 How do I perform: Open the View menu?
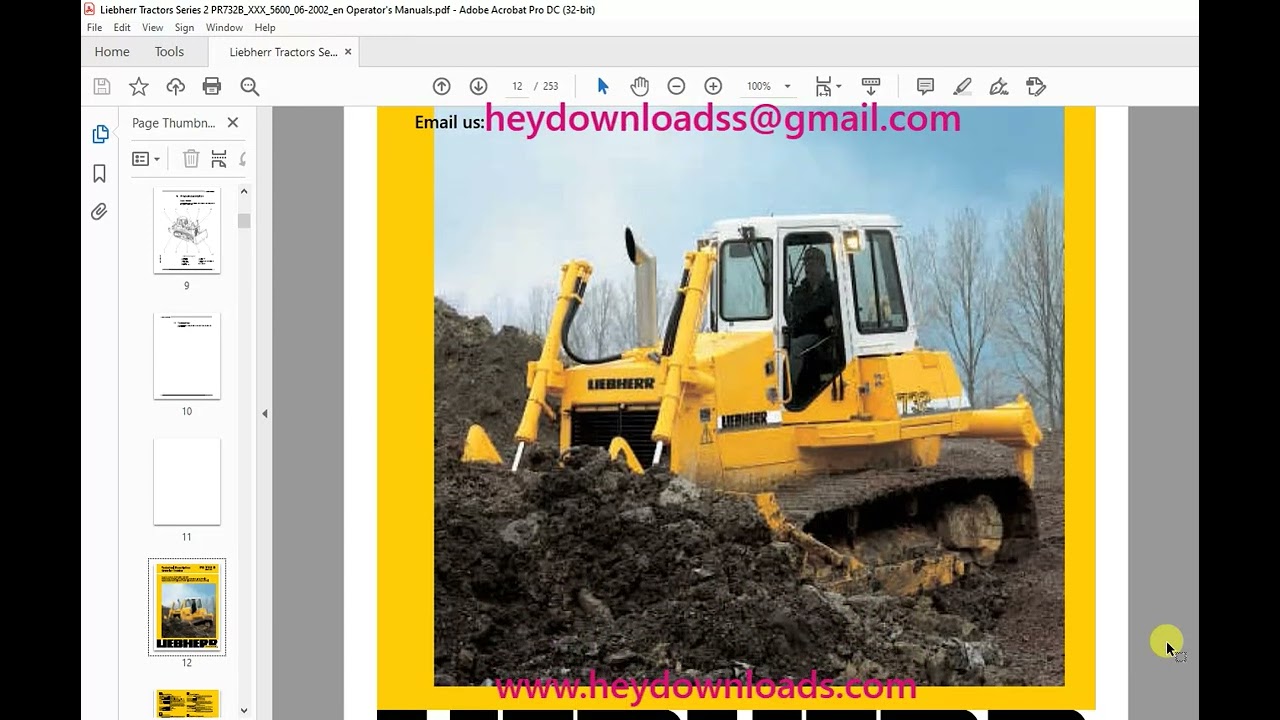[152, 28]
